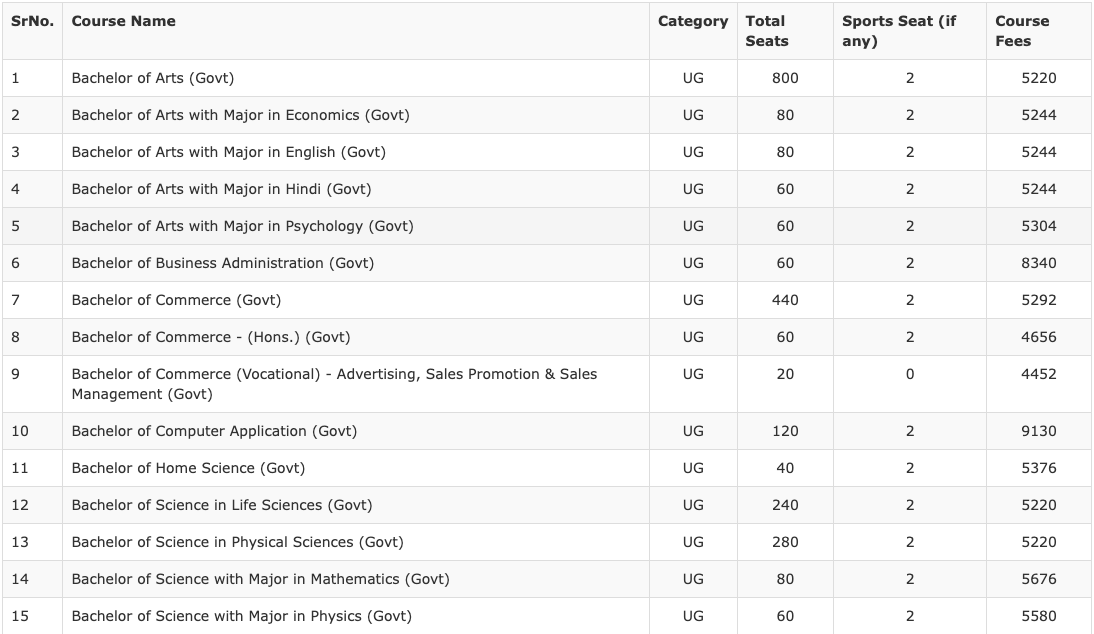This screenshot has height=634, width=1094.
Task: Click the Sports Seat column header
Action: pyautogui.click(x=898, y=31)
